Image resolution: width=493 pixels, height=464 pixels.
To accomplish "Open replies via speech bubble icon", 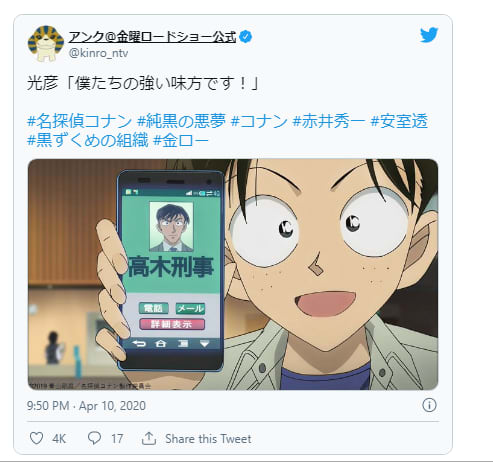I will (94, 438).
